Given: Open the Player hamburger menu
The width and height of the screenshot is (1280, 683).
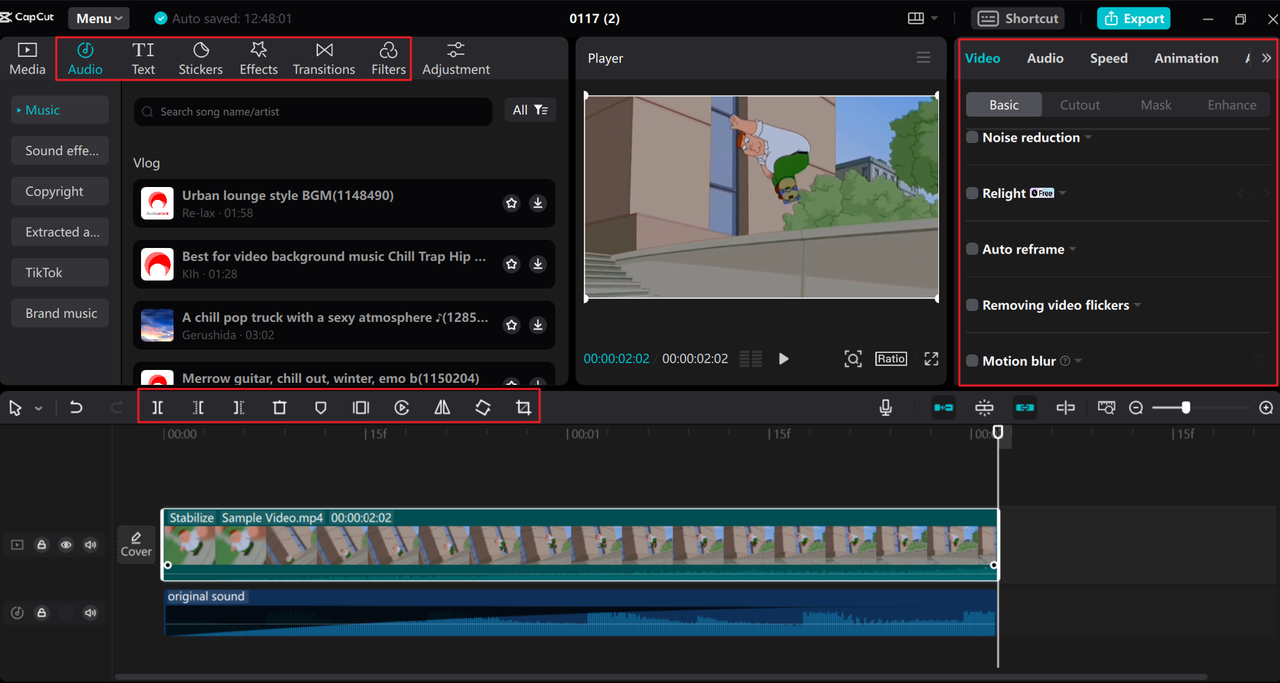Looking at the screenshot, I should point(923,58).
